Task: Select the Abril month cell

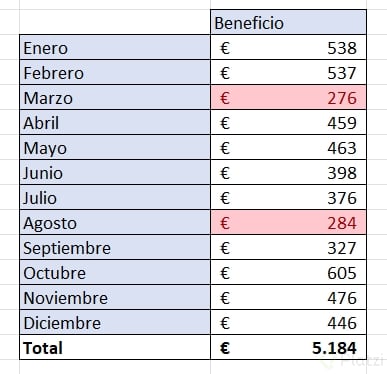Action: coord(115,122)
